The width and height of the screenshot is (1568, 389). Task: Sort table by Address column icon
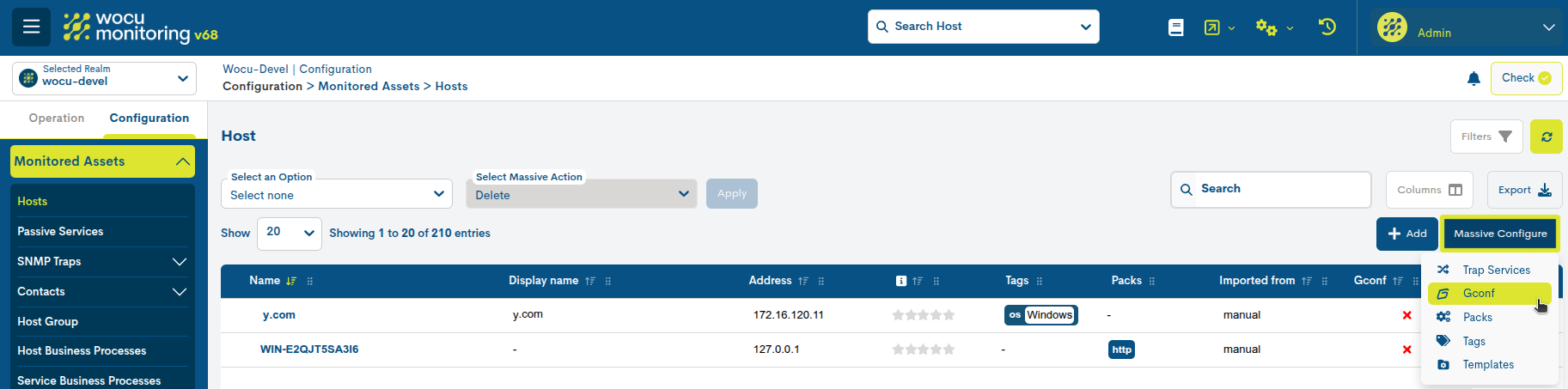click(803, 281)
